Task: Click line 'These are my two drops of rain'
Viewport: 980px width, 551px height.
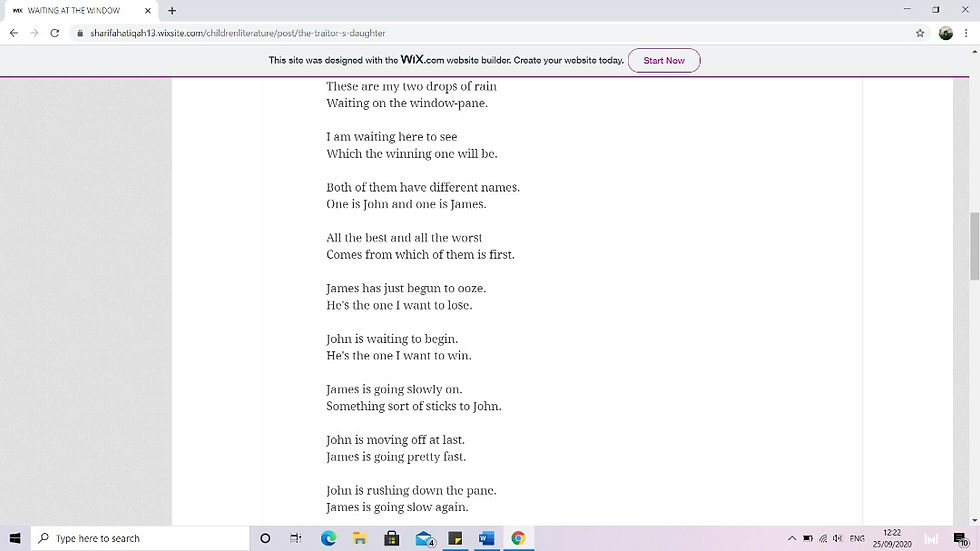Action: (x=412, y=86)
